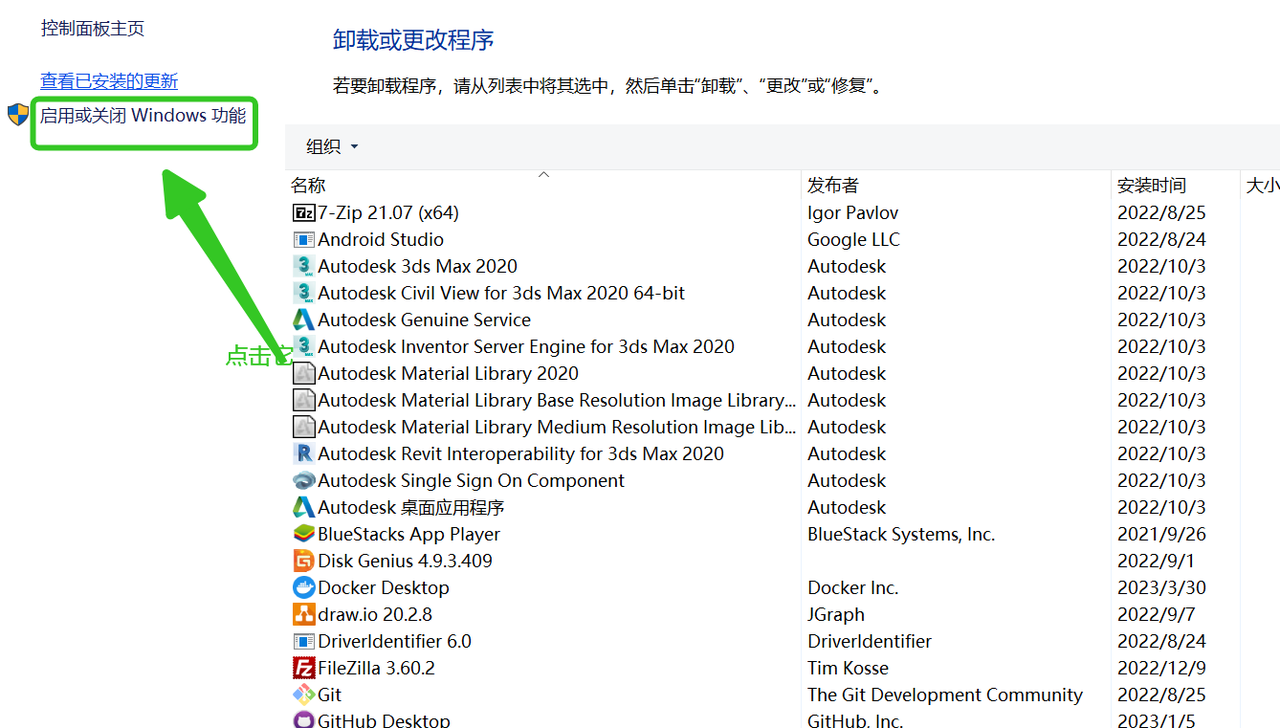This screenshot has height=728, width=1280.
Task: Select FileZilla 3.60.2 entry
Action: [377, 668]
